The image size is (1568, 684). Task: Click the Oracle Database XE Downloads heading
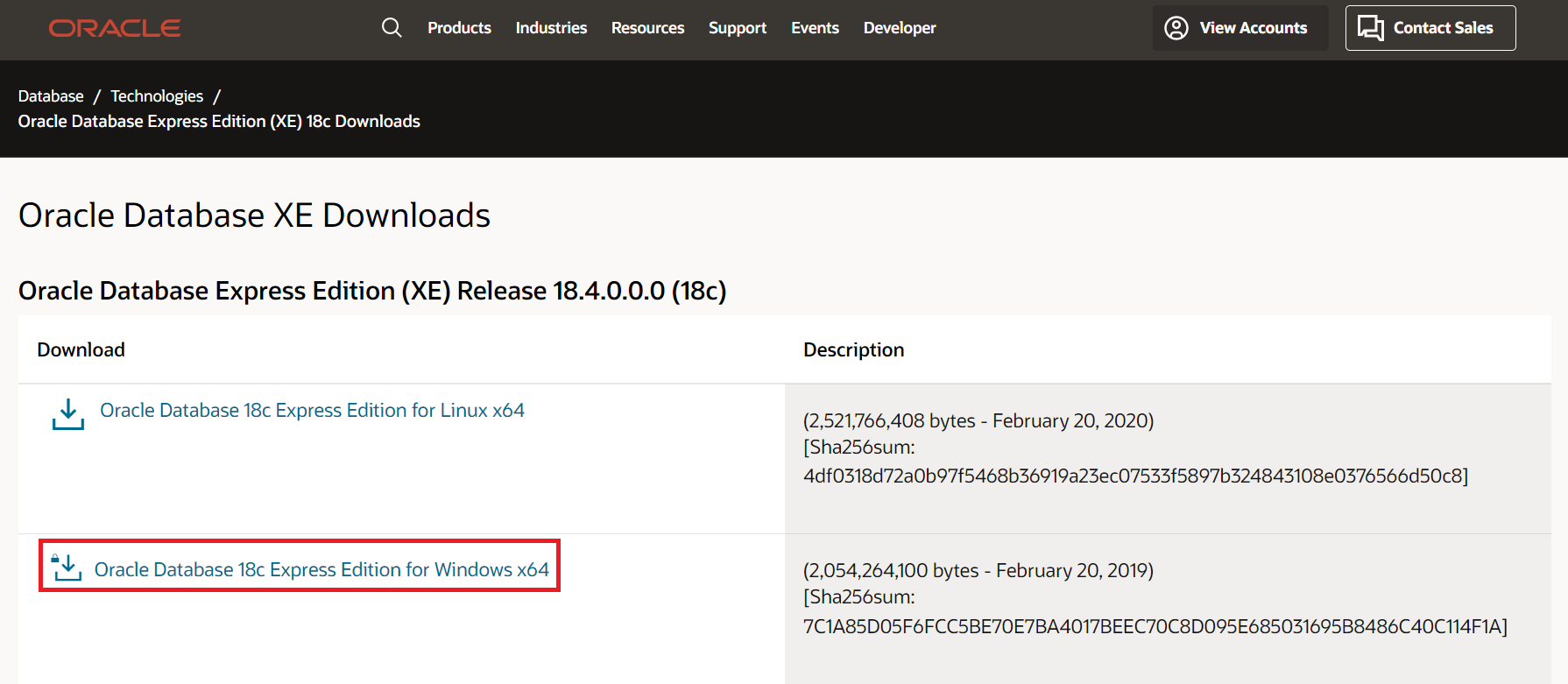tap(254, 215)
